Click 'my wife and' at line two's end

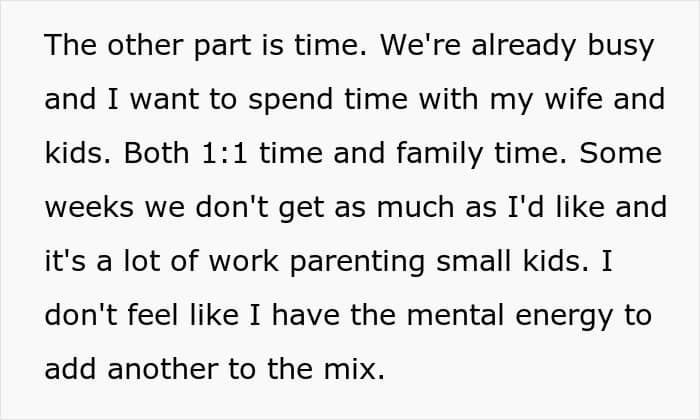[x=578, y=100]
